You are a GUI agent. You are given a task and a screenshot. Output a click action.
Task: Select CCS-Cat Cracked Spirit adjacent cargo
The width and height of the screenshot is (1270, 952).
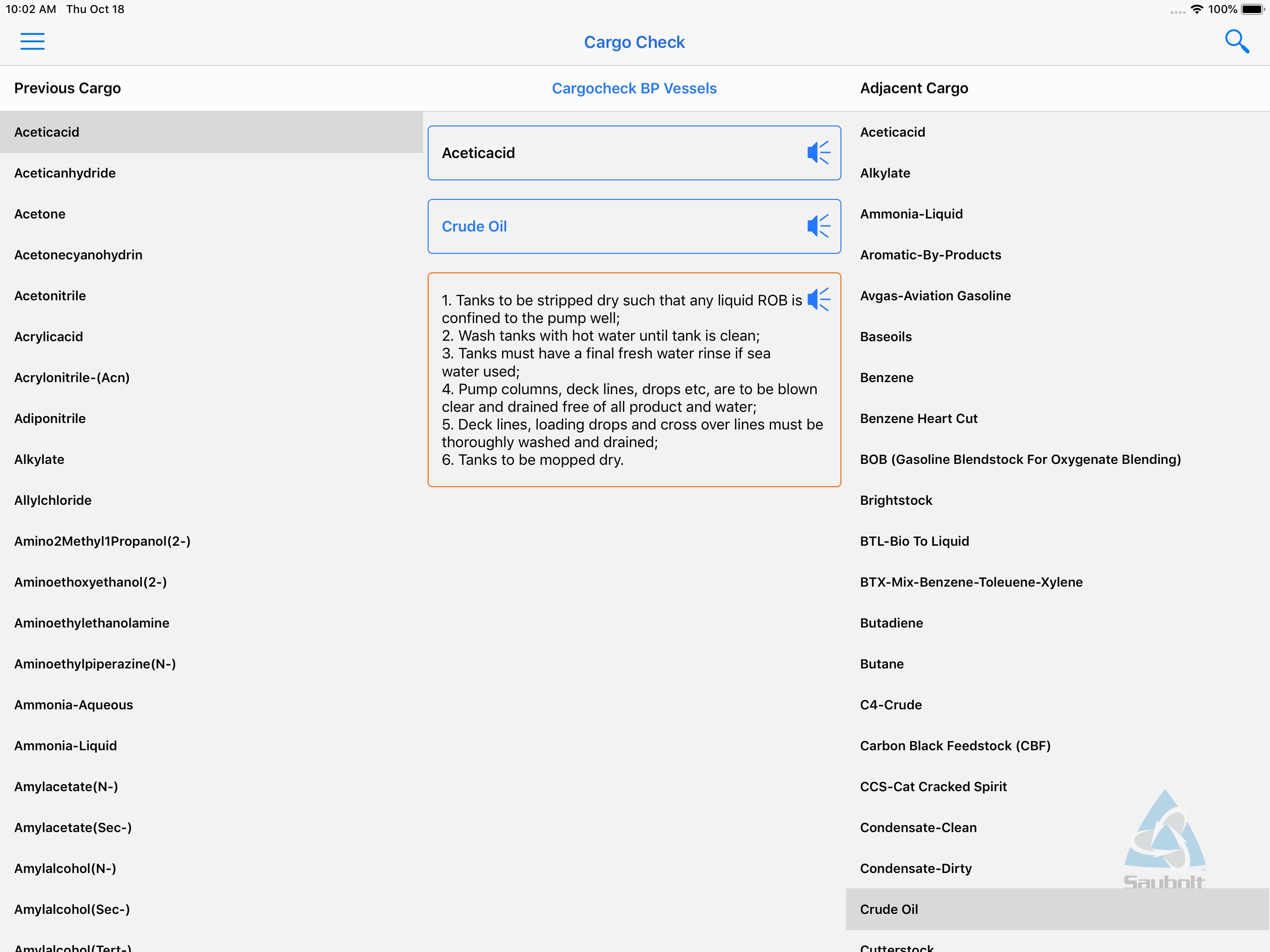1058,787
